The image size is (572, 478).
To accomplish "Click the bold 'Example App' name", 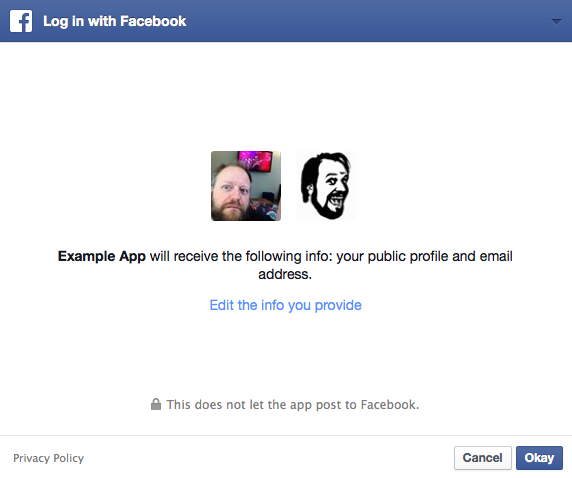I will pos(102,256).
